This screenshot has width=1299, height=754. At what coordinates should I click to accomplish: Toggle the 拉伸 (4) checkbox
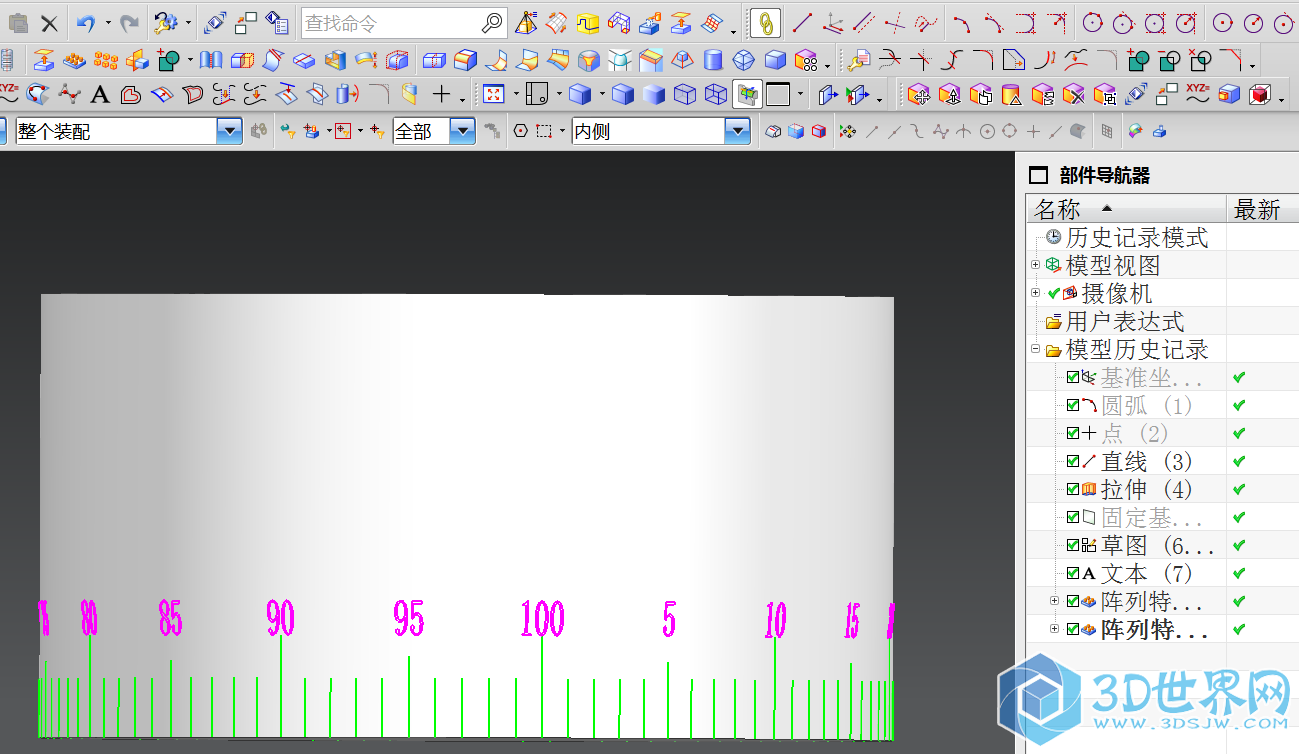click(1072, 489)
